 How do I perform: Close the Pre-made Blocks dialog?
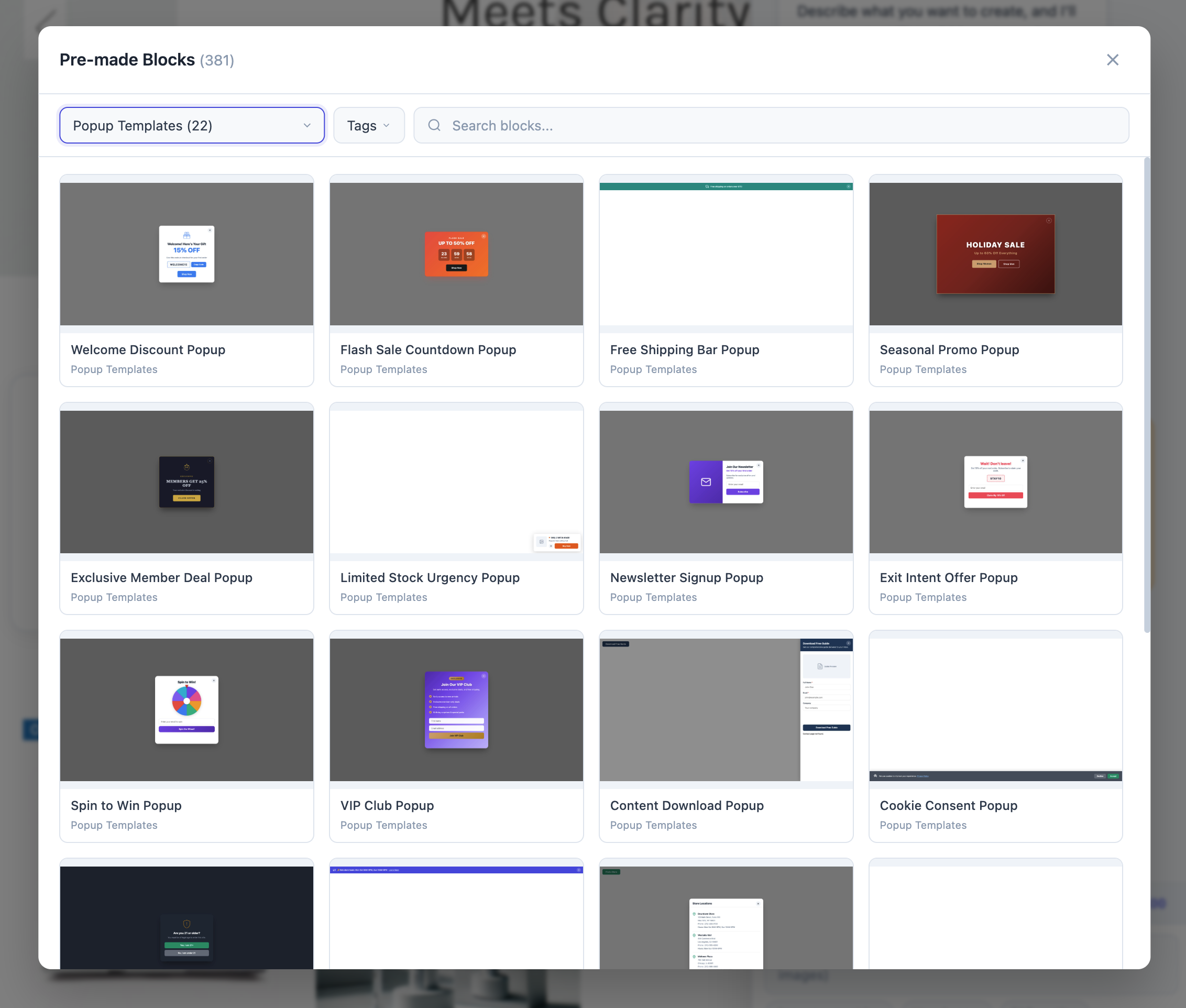[x=1112, y=59]
